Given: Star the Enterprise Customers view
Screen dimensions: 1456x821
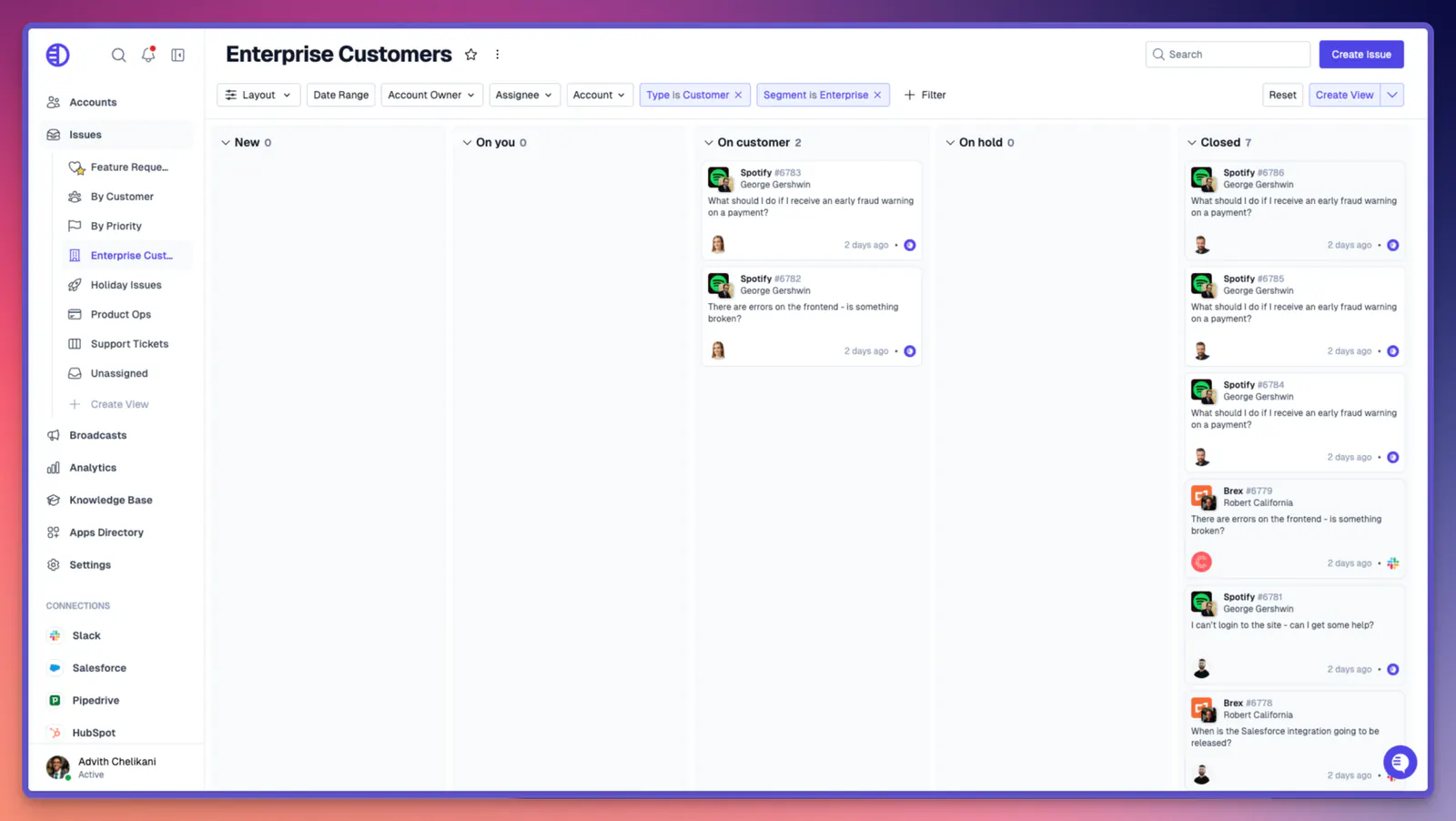Looking at the screenshot, I should [x=470, y=55].
